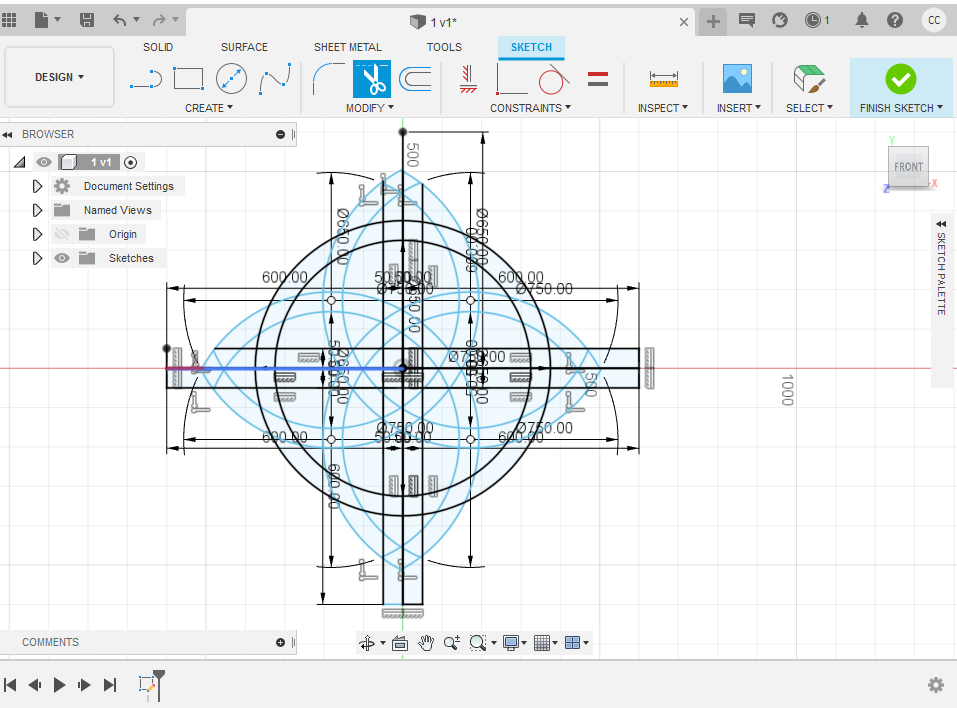
Task: Toggle visibility of Origin folder
Action: coord(62,234)
